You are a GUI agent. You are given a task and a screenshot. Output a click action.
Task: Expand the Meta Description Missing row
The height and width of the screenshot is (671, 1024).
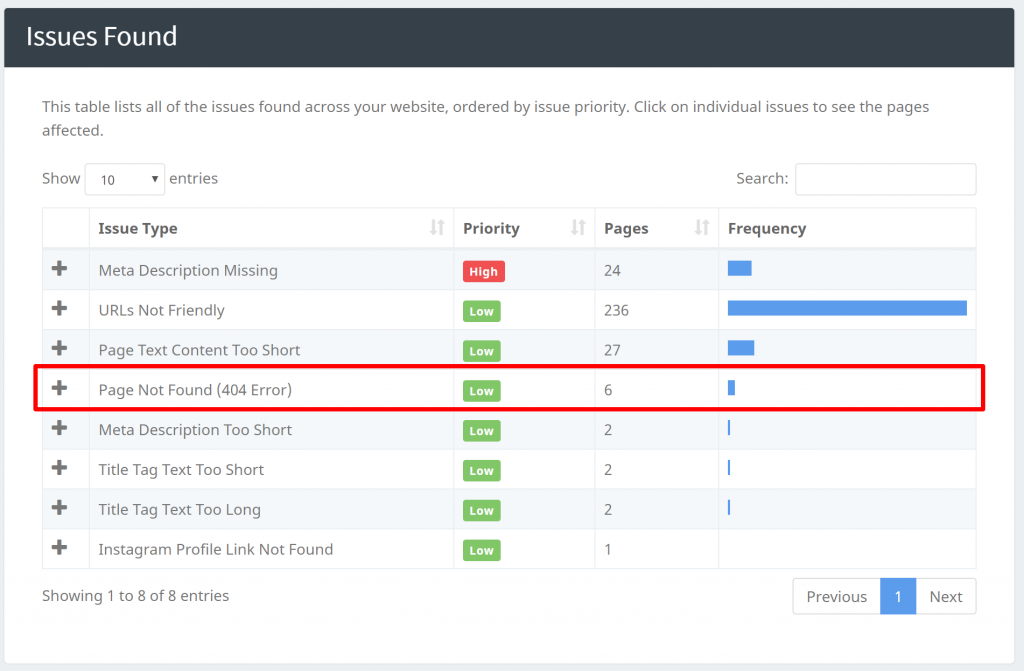(59, 269)
